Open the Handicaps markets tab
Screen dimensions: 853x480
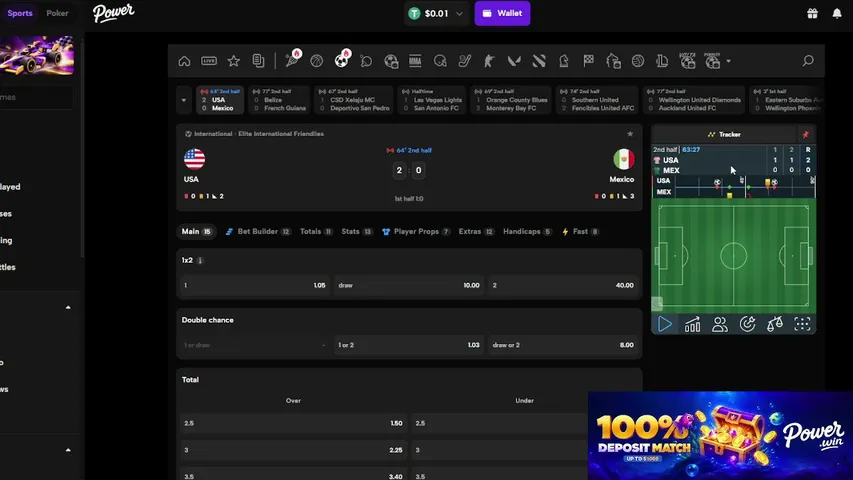click(x=528, y=231)
